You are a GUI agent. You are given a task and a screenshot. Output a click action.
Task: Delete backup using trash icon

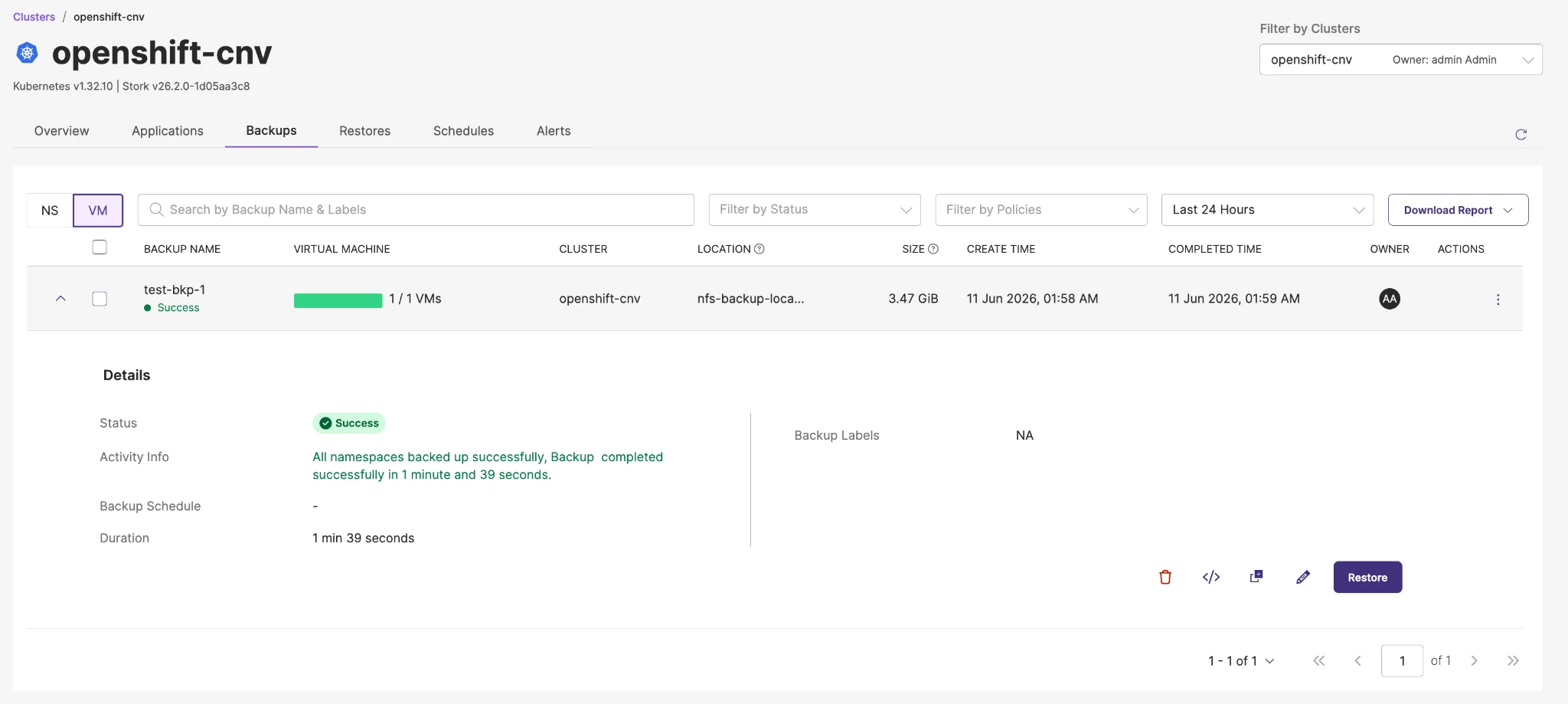coord(1165,577)
